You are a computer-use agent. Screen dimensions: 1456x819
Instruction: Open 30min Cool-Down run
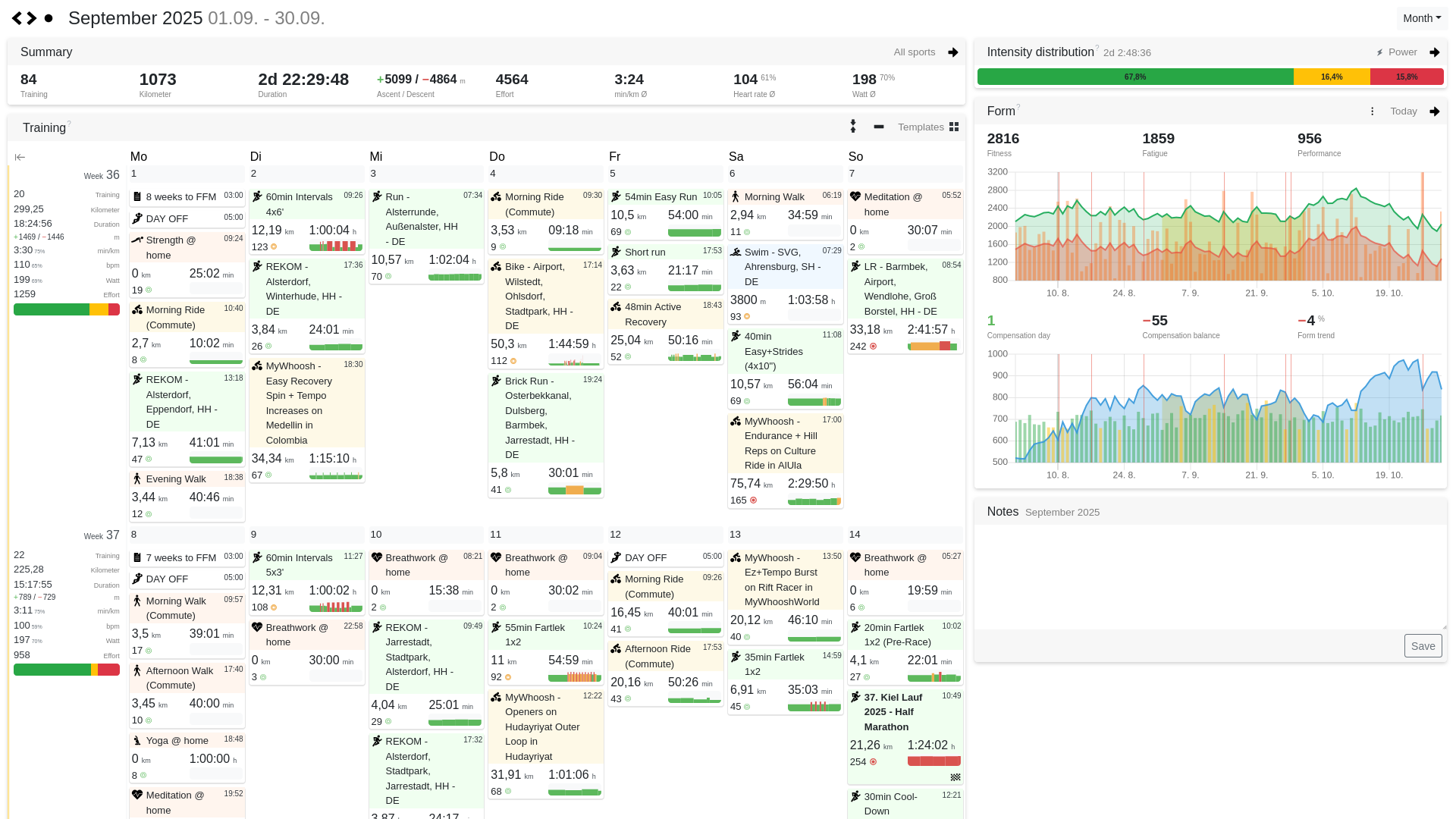pos(905,804)
